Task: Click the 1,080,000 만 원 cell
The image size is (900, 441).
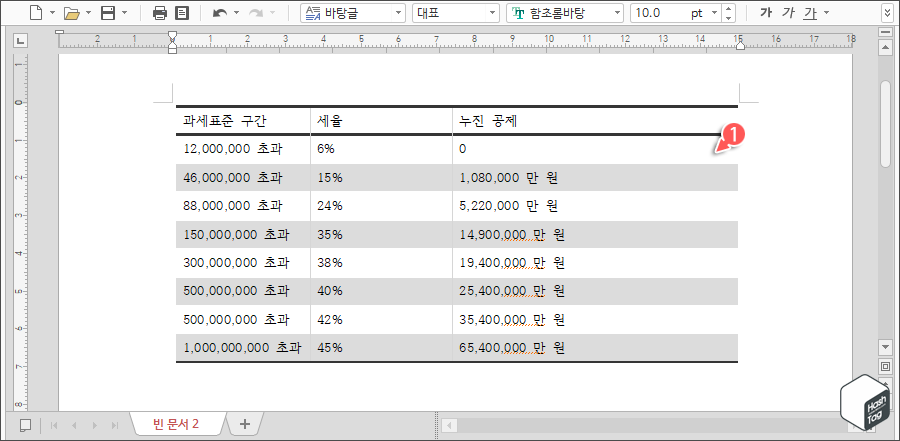Action: pyautogui.click(x=595, y=177)
